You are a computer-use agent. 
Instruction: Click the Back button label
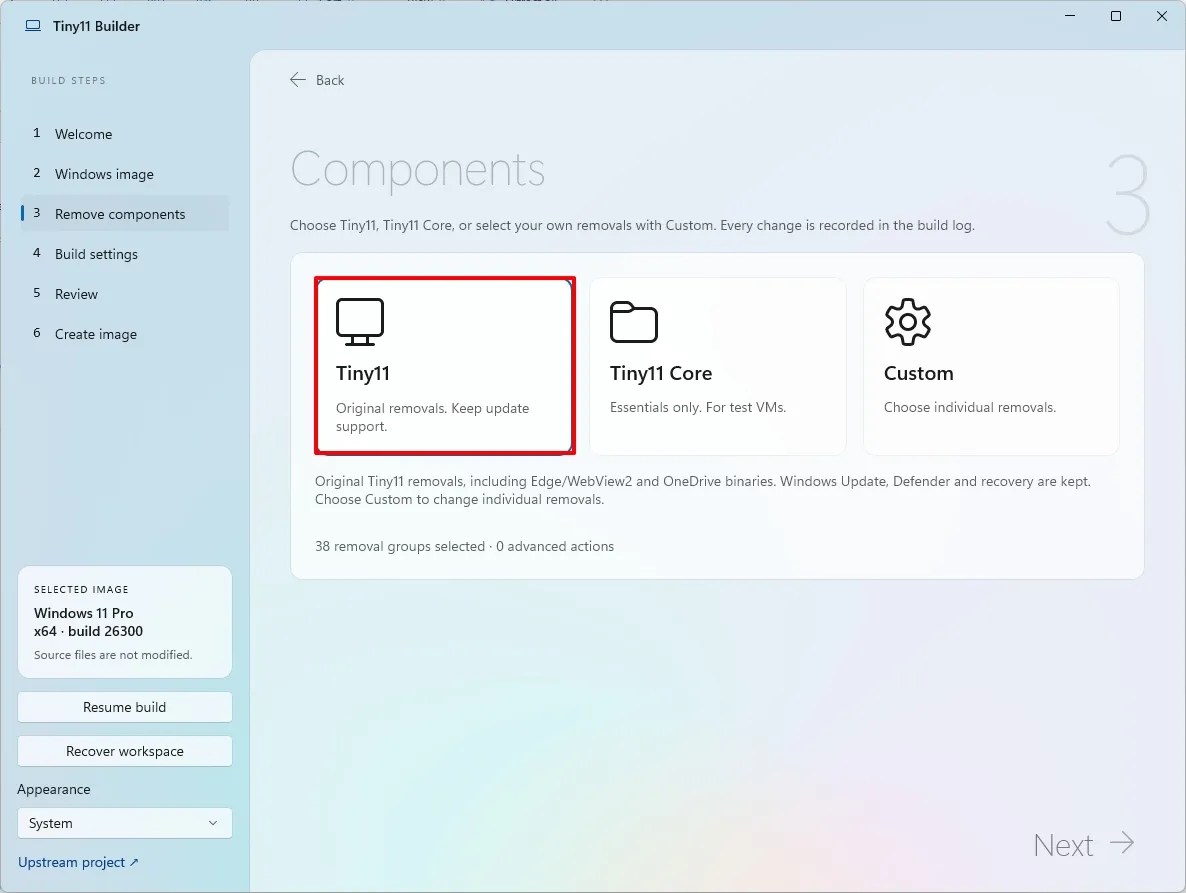(330, 80)
